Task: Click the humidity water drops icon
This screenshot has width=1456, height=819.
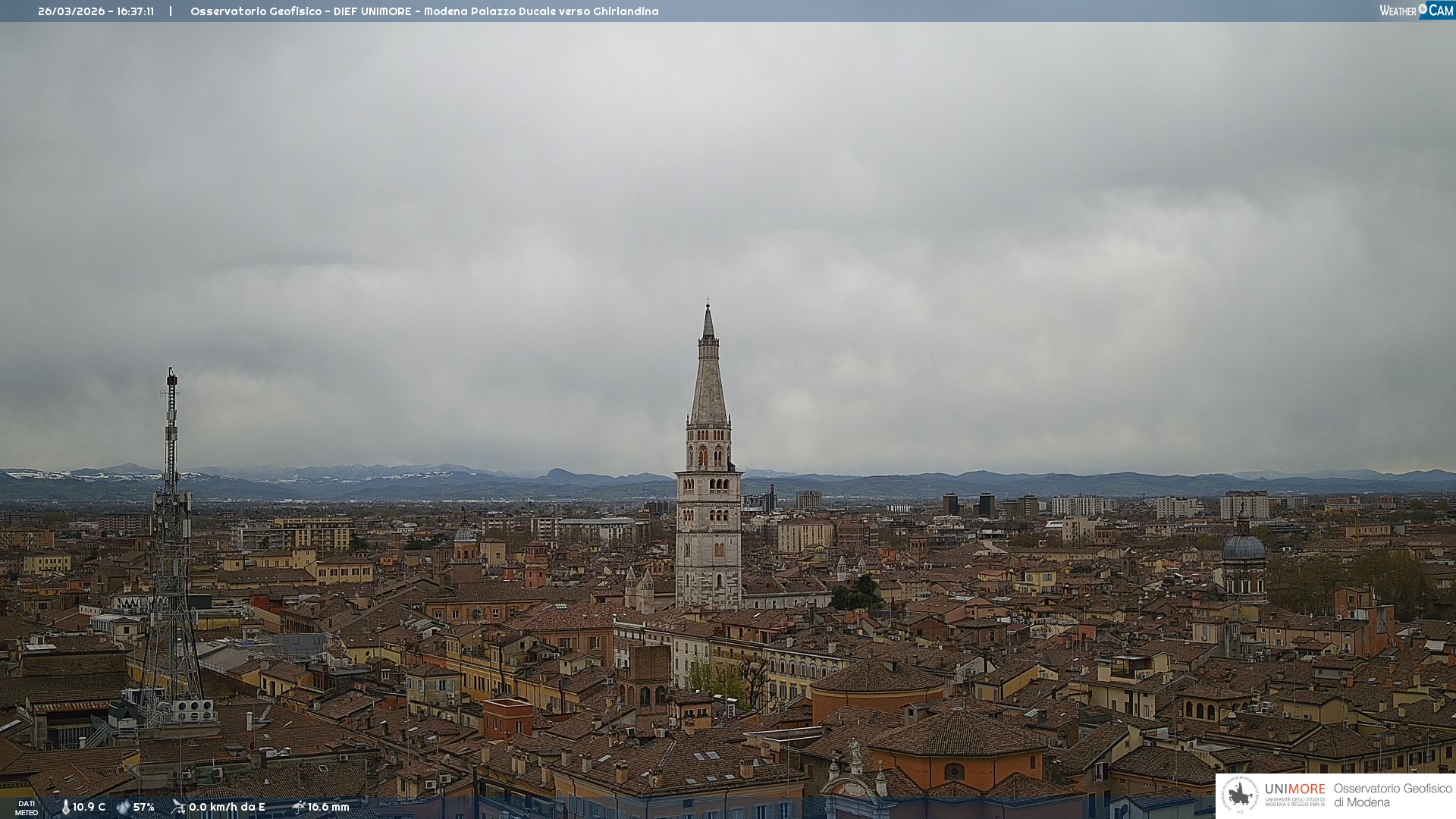Action: [x=123, y=807]
